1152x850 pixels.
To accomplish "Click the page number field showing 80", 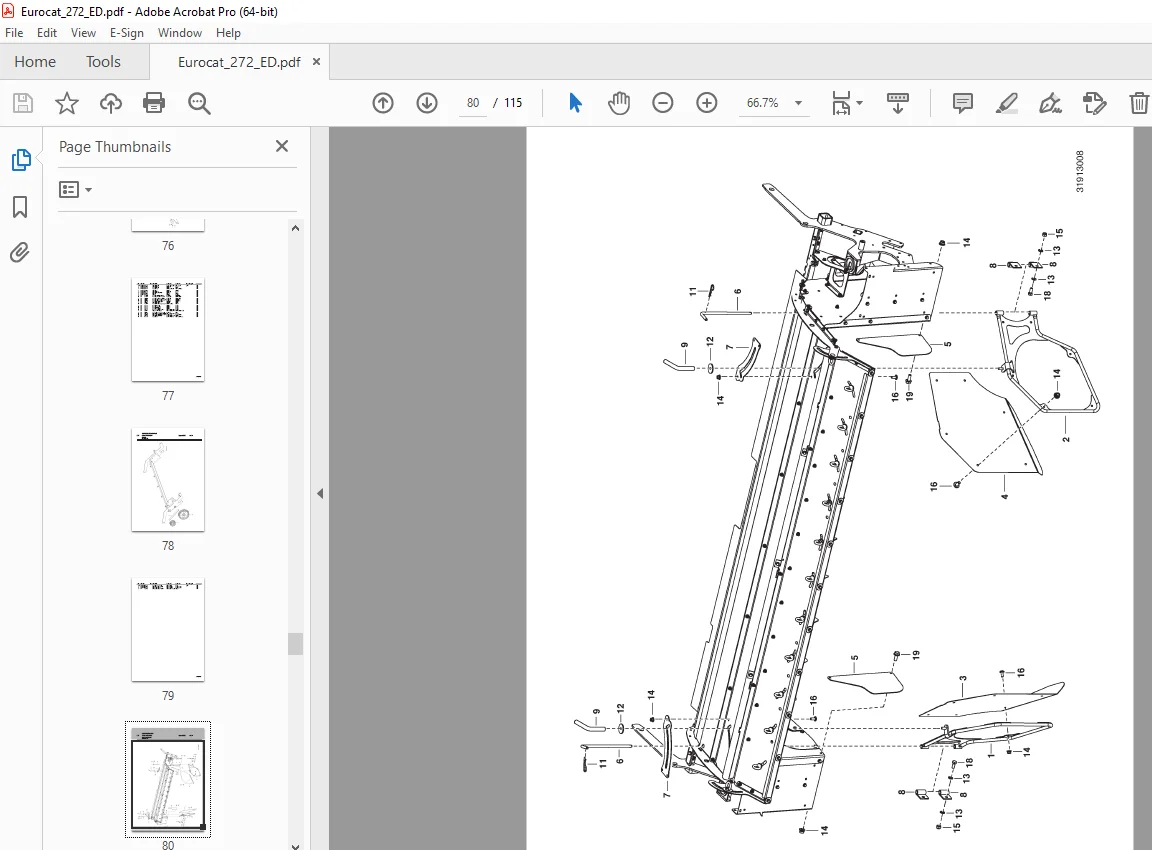I will pyautogui.click(x=472, y=103).
